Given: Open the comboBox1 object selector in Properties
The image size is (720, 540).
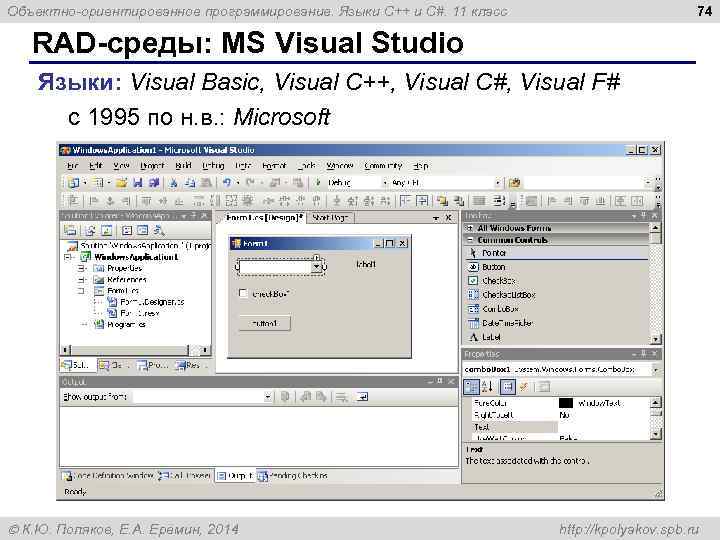Looking at the screenshot, I should click(x=655, y=370).
